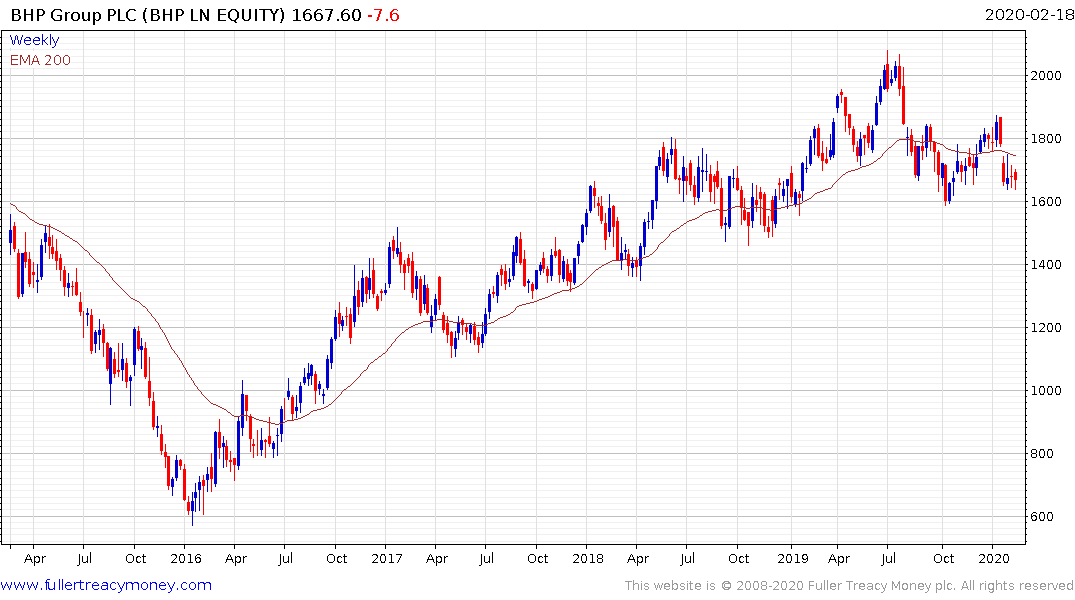Click the 1000 level on the price axis
Viewport: 1075px width, 600px height.
point(1048,391)
